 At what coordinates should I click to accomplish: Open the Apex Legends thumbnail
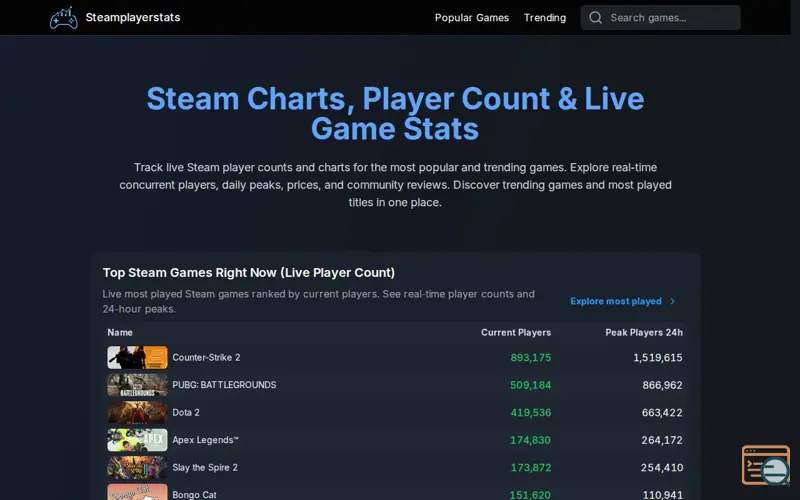137,440
